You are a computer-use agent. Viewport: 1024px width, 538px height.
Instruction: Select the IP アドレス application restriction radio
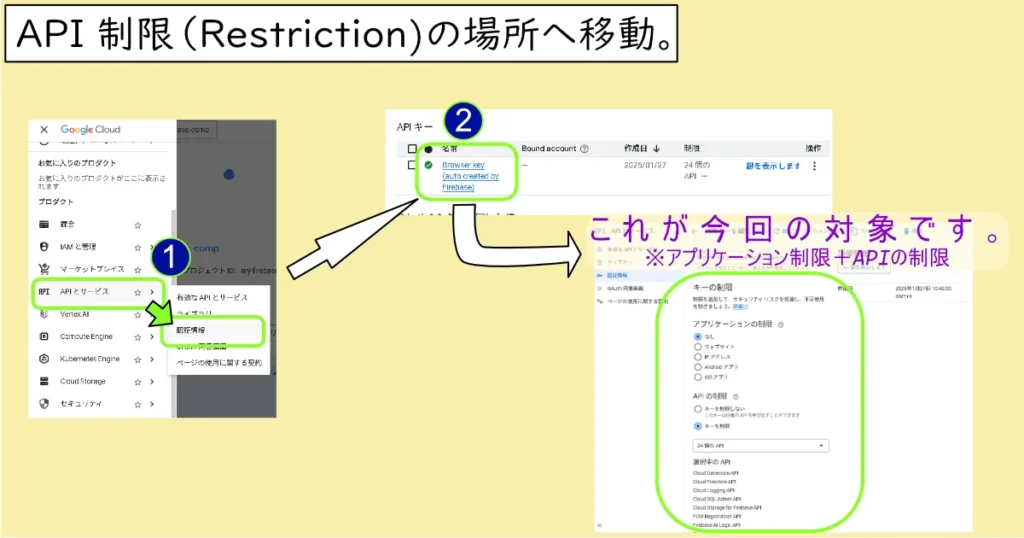point(697,357)
